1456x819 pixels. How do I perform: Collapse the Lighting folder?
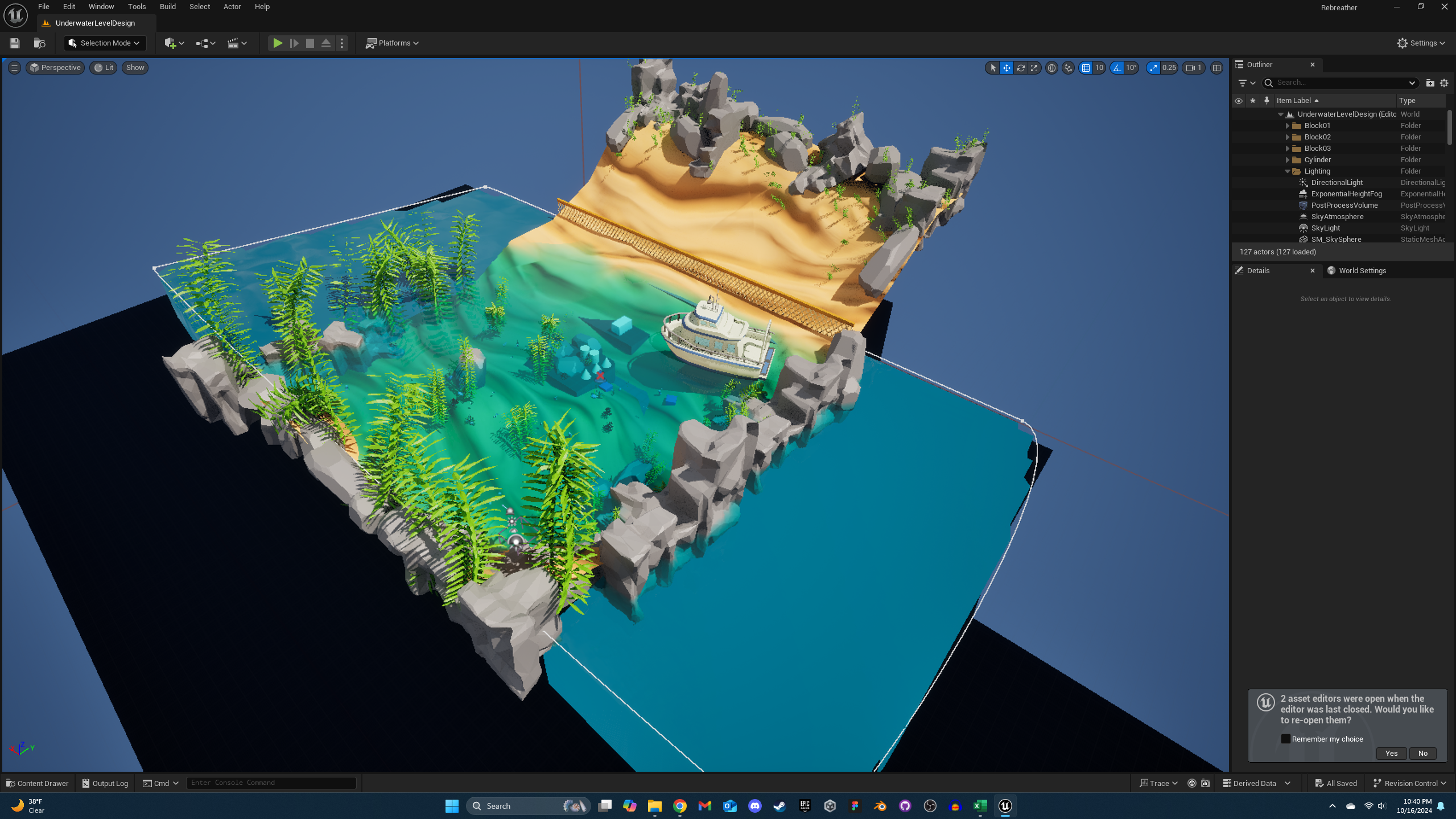click(1288, 171)
